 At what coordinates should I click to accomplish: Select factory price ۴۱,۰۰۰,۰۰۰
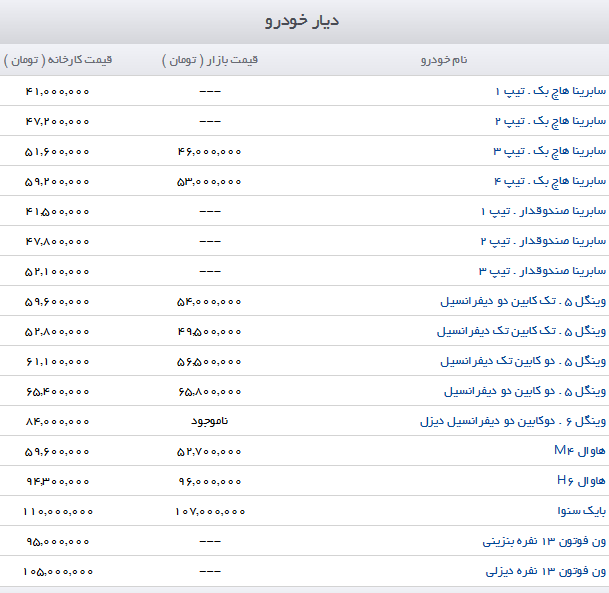tap(57, 92)
